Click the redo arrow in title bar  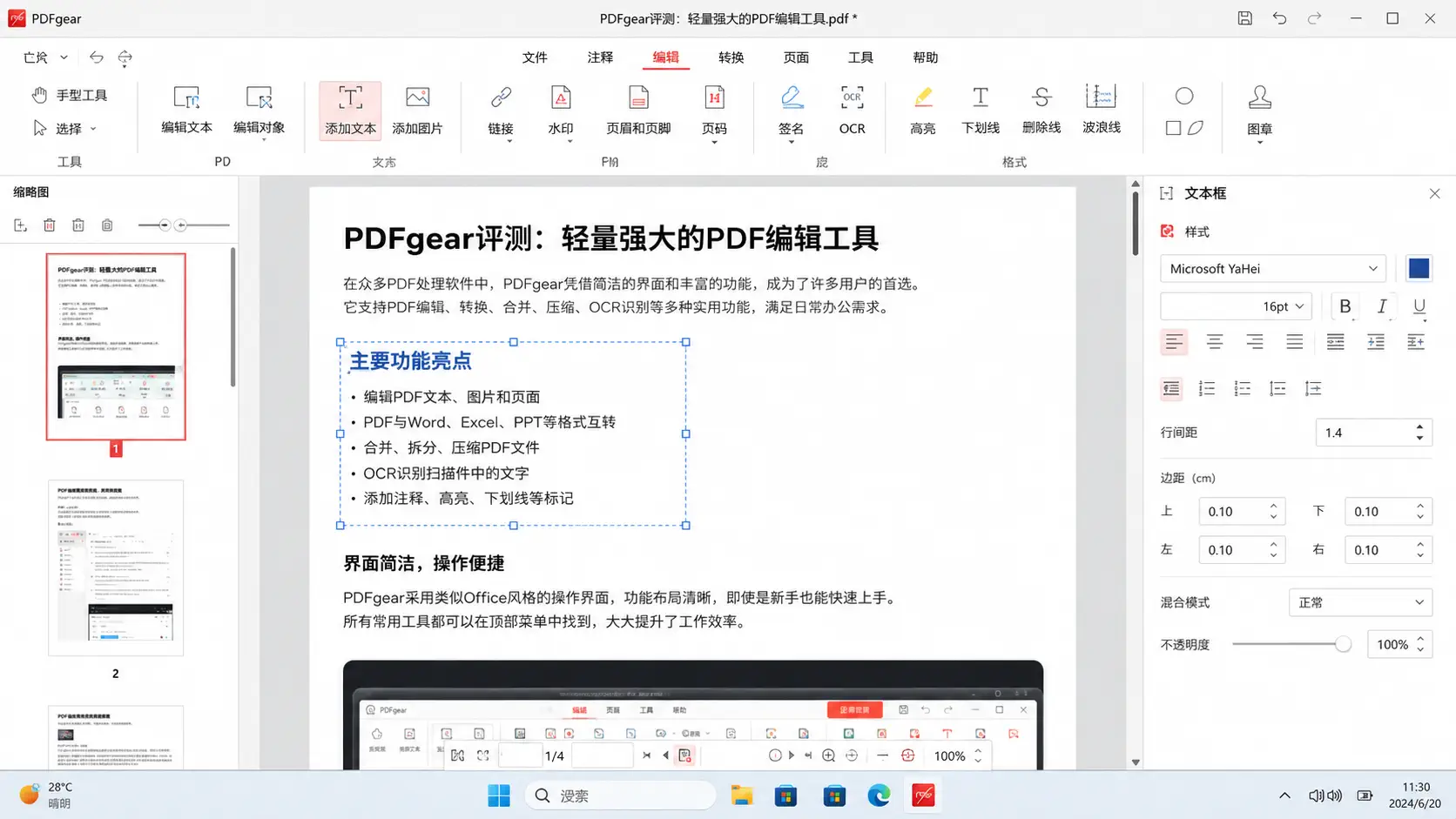(x=1315, y=18)
